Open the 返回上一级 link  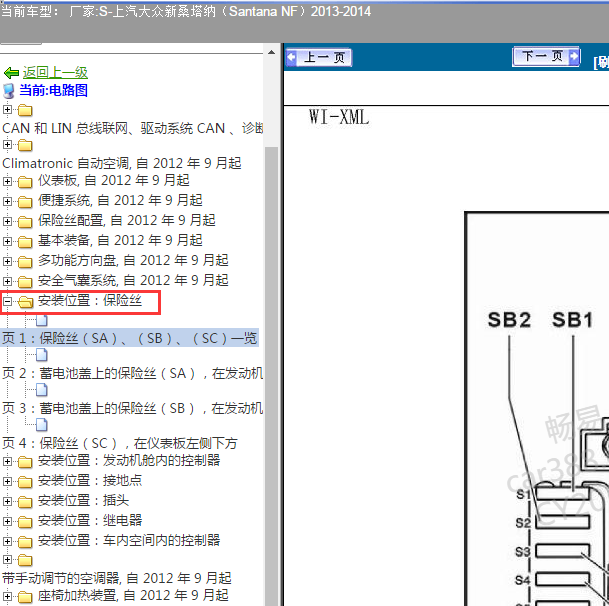tap(55, 73)
